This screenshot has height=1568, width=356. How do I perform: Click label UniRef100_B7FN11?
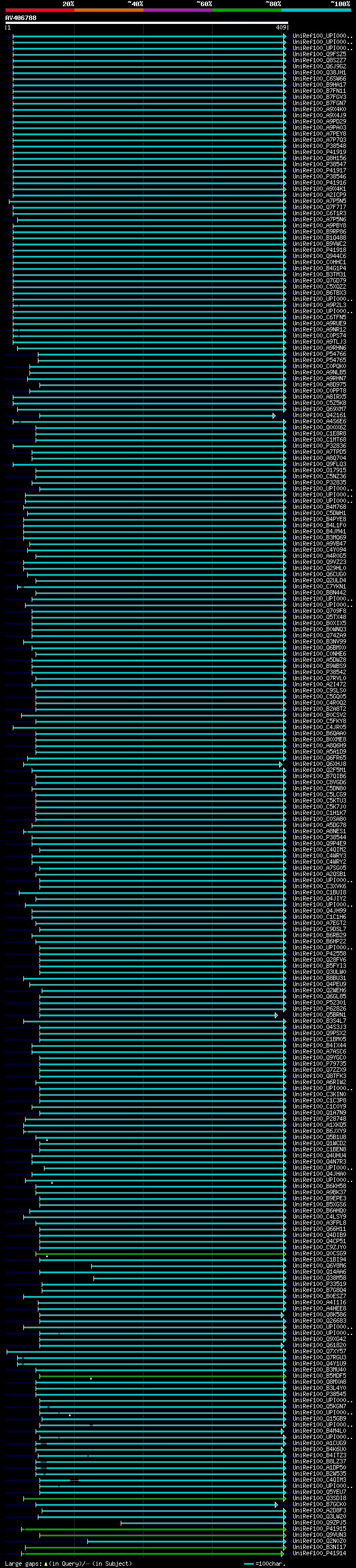pyautogui.click(x=319, y=91)
